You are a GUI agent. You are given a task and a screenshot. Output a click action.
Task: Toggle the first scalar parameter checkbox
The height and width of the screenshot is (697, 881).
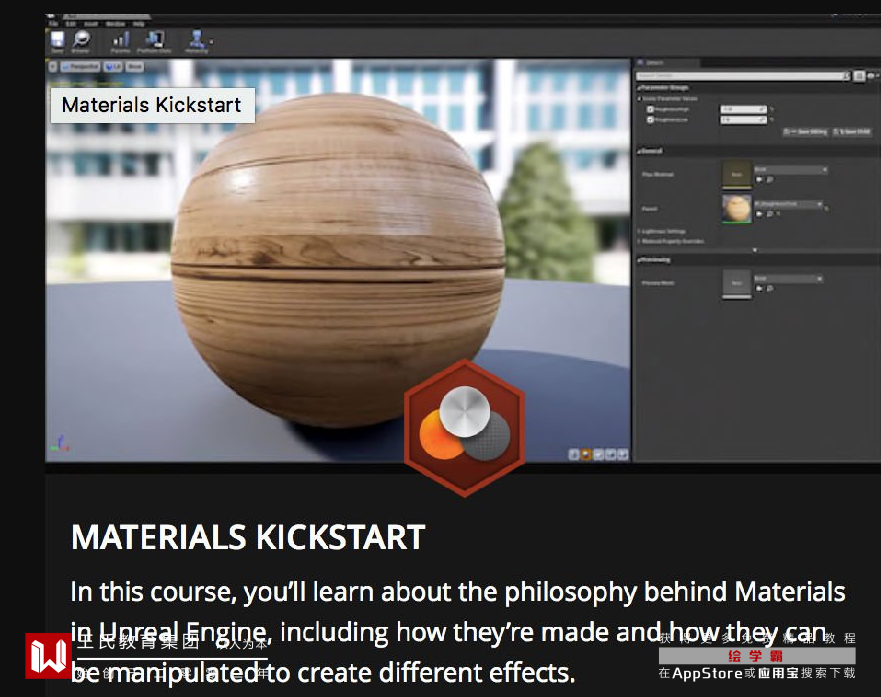(x=651, y=109)
